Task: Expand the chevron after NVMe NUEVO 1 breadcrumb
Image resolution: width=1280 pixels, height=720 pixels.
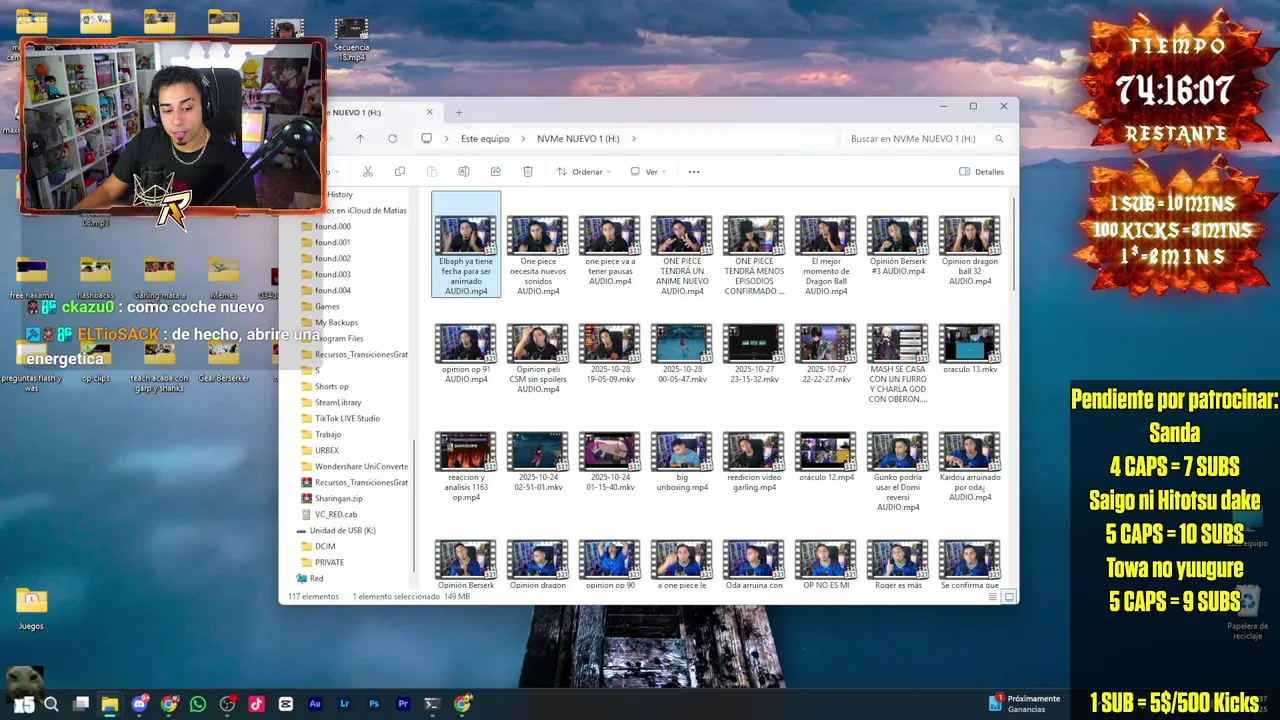Action: point(634,139)
